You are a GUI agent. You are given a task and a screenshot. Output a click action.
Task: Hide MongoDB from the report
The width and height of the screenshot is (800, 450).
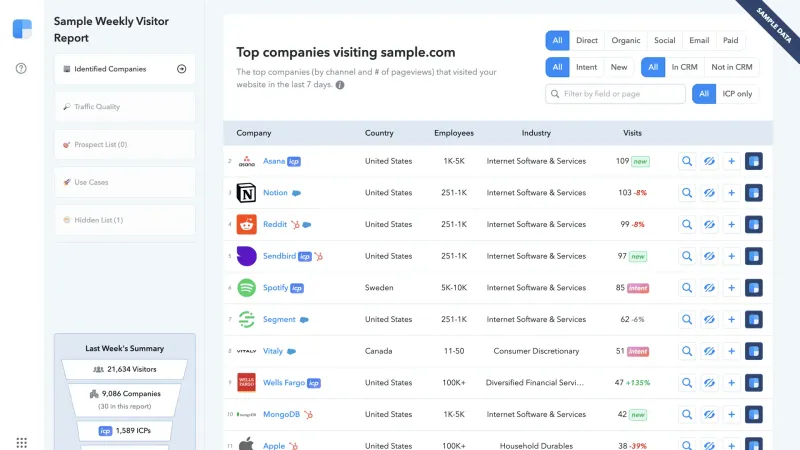pyautogui.click(x=709, y=414)
